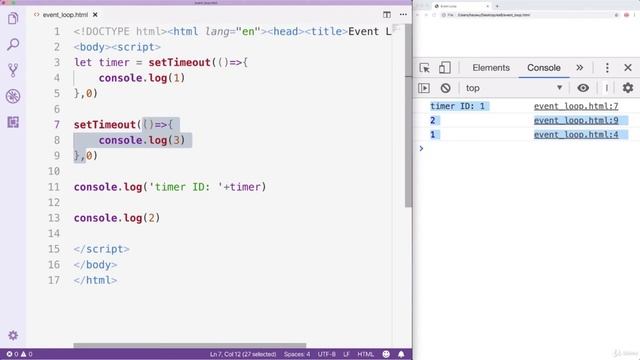Toggle the device toolbar icon
The image size is (640, 360).
click(x=444, y=68)
